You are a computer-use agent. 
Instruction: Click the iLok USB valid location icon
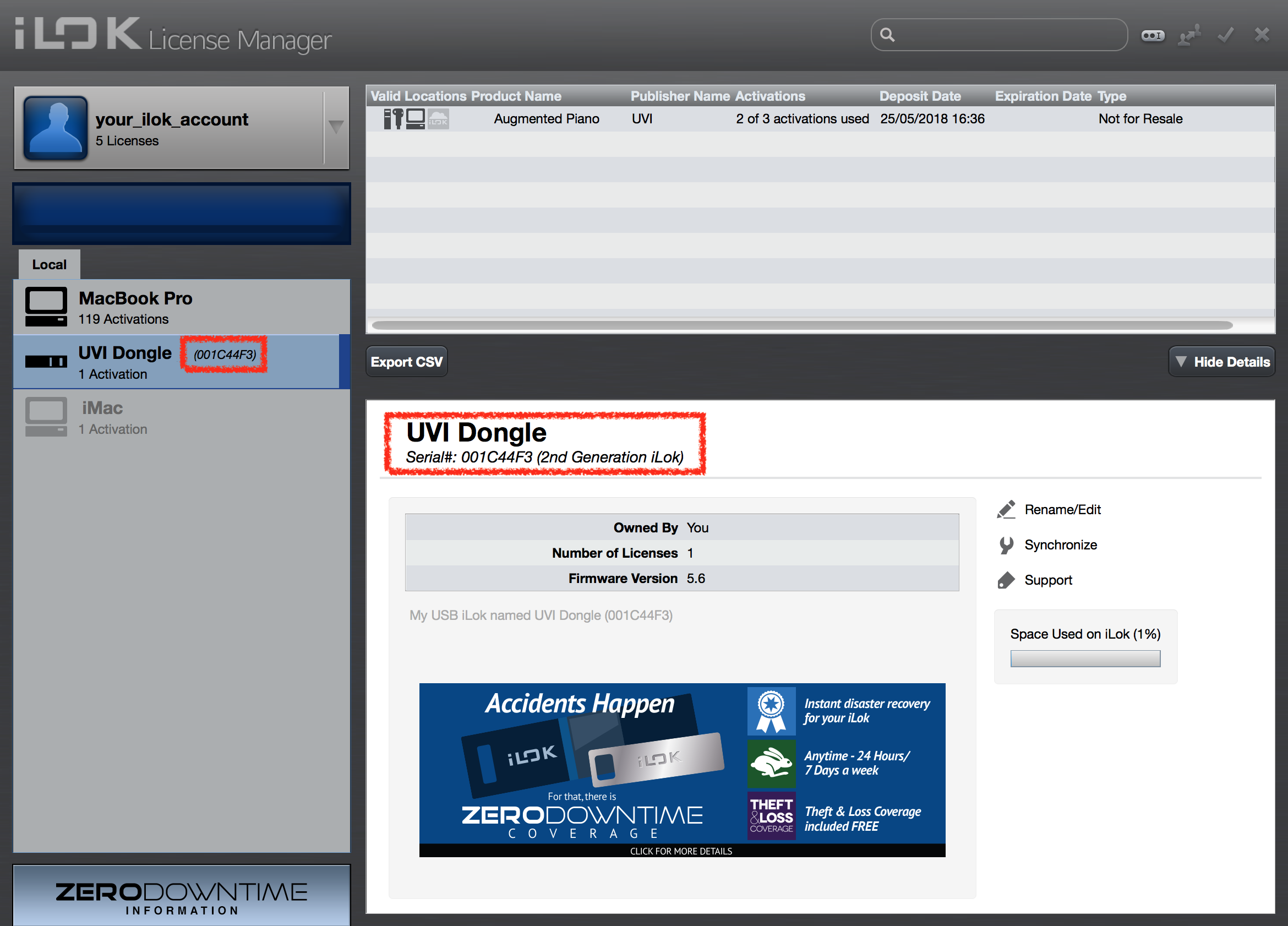click(x=394, y=119)
